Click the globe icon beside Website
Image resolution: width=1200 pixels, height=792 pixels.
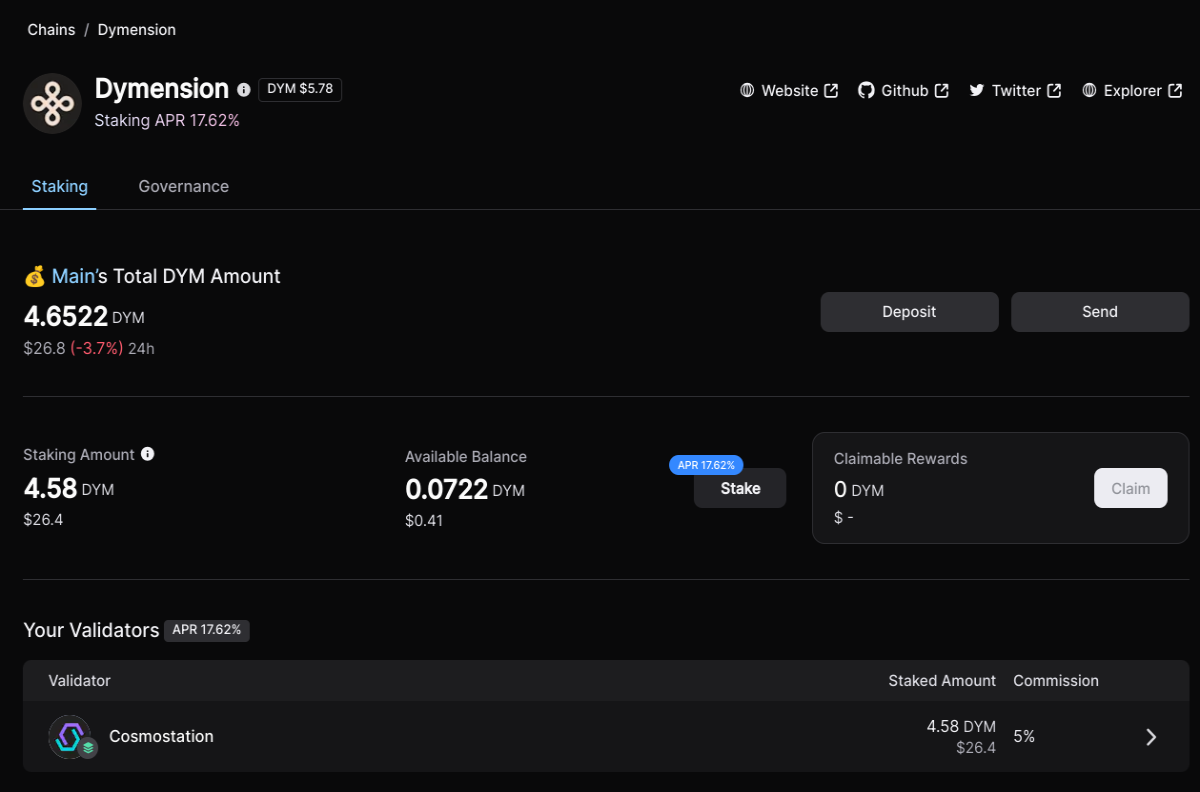747,90
